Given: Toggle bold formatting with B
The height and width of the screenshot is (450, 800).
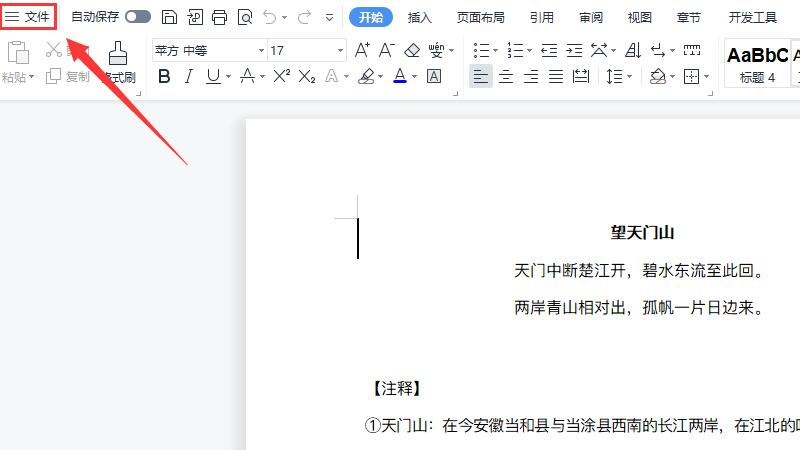Looking at the screenshot, I should [x=164, y=76].
